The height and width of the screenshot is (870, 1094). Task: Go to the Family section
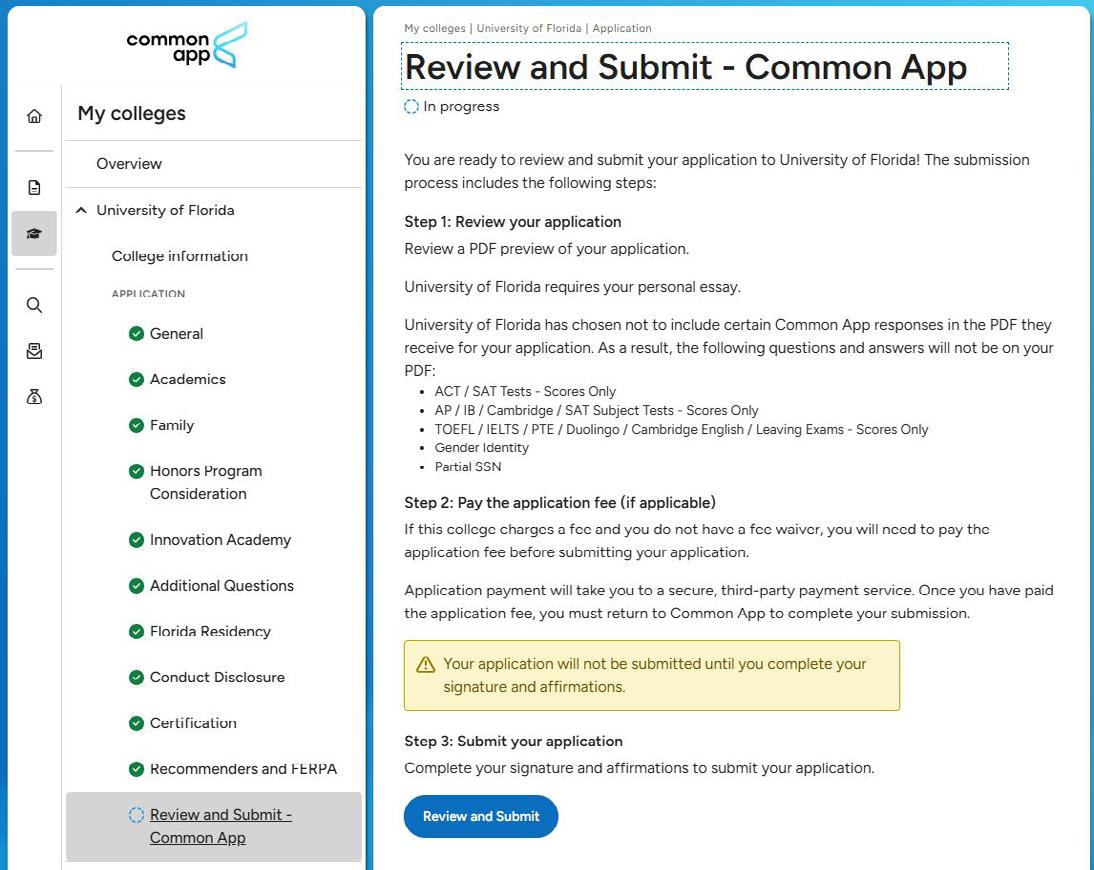point(172,426)
